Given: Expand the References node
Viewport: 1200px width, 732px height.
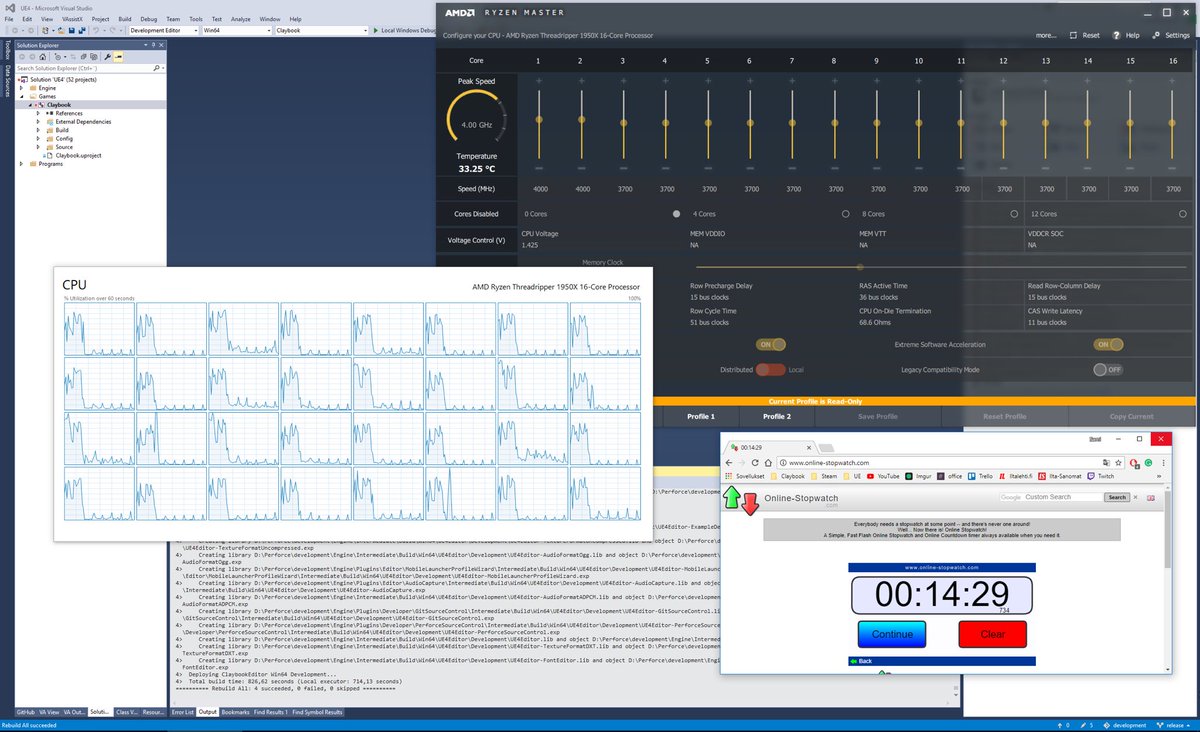Looking at the screenshot, I should [x=38, y=113].
